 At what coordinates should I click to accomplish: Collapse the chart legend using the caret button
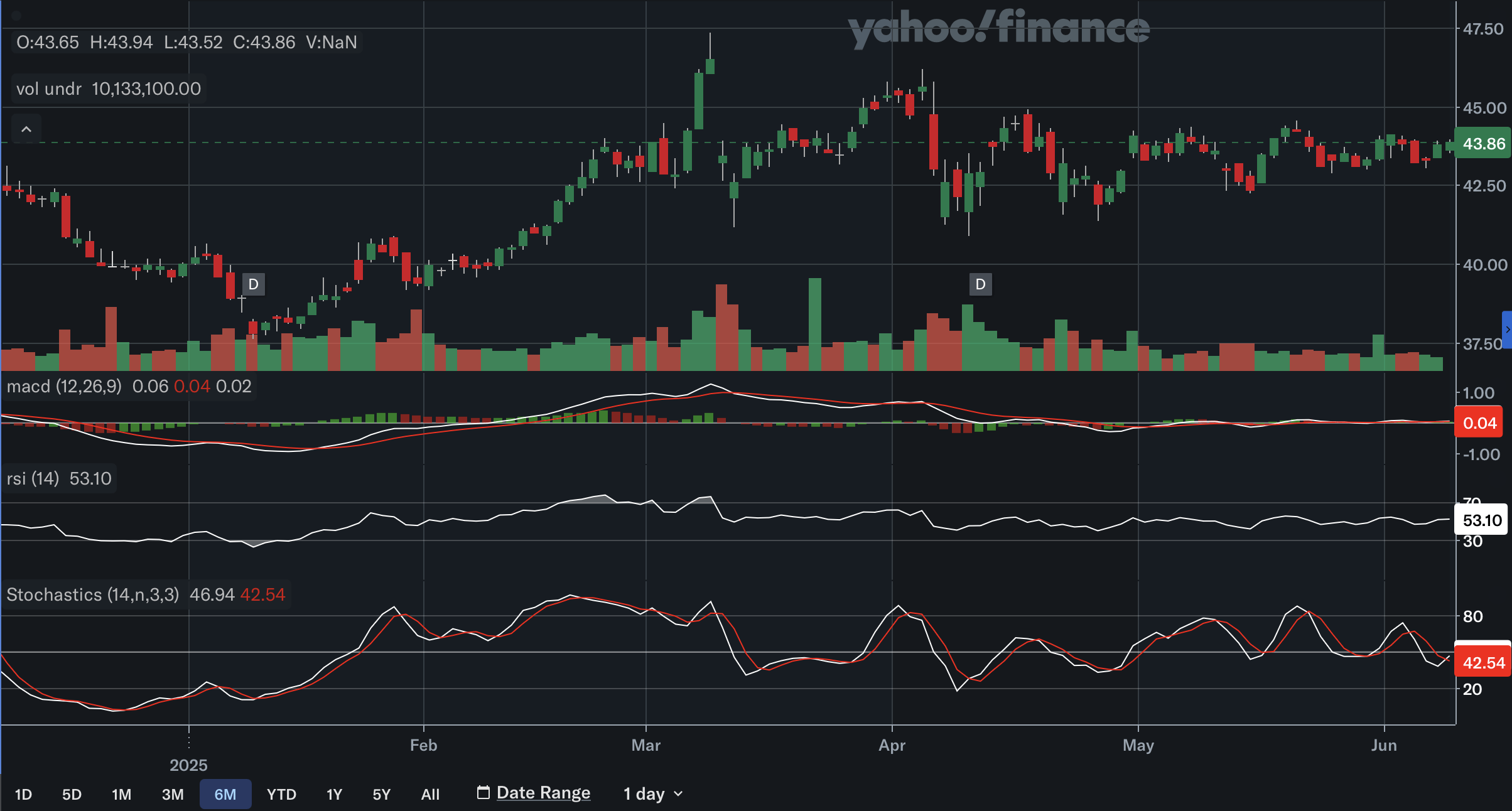click(x=26, y=129)
